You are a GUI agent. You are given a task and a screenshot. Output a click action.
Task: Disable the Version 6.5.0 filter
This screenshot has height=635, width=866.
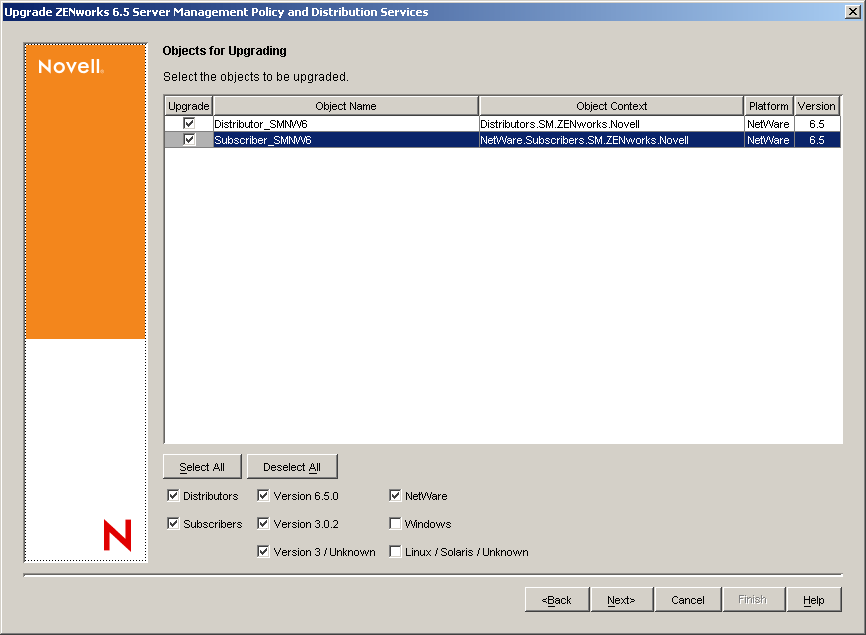tap(263, 496)
